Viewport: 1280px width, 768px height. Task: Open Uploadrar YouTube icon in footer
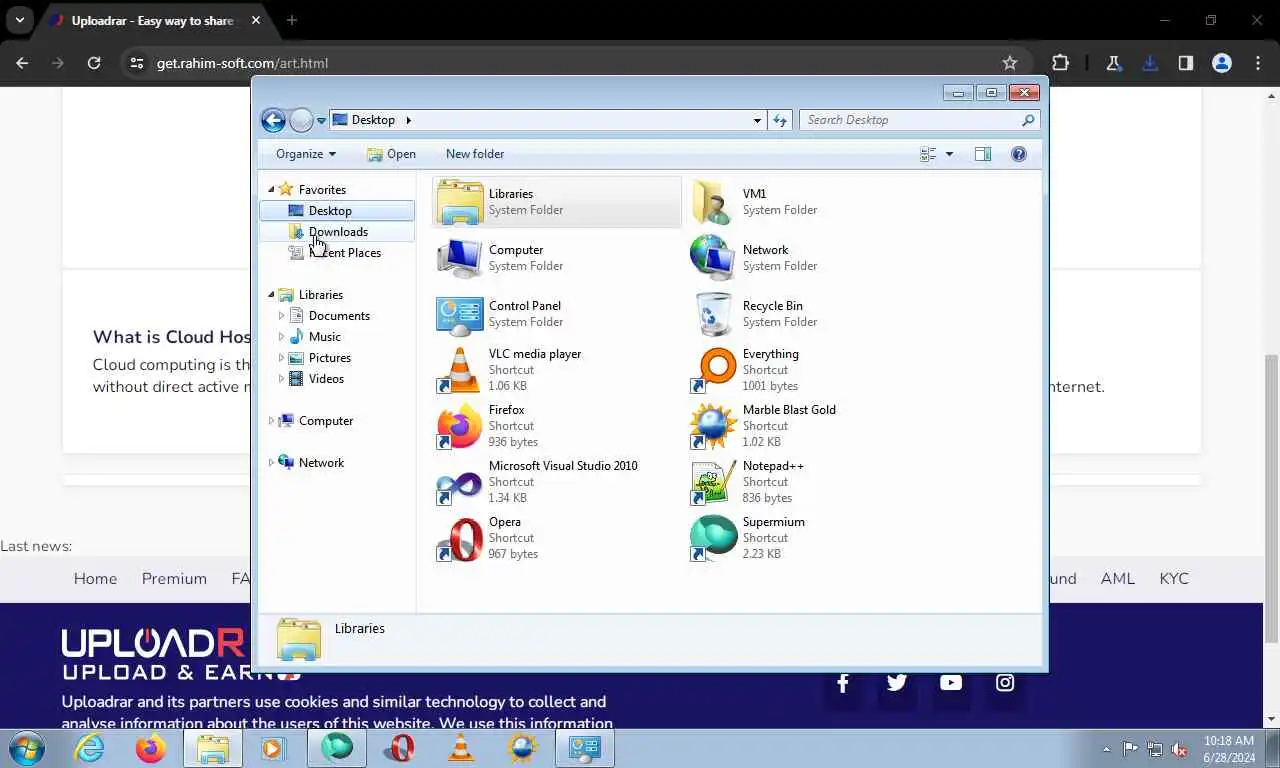pyautogui.click(x=951, y=683)
